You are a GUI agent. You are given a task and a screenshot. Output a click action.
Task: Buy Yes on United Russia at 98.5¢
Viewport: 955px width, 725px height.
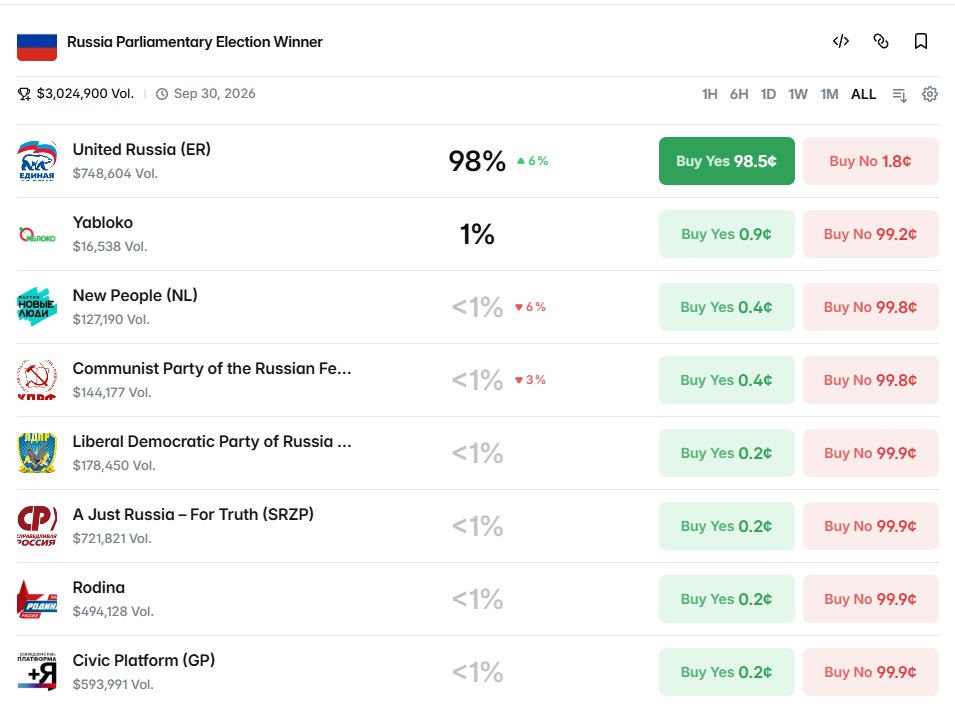(x=727, y=161)
